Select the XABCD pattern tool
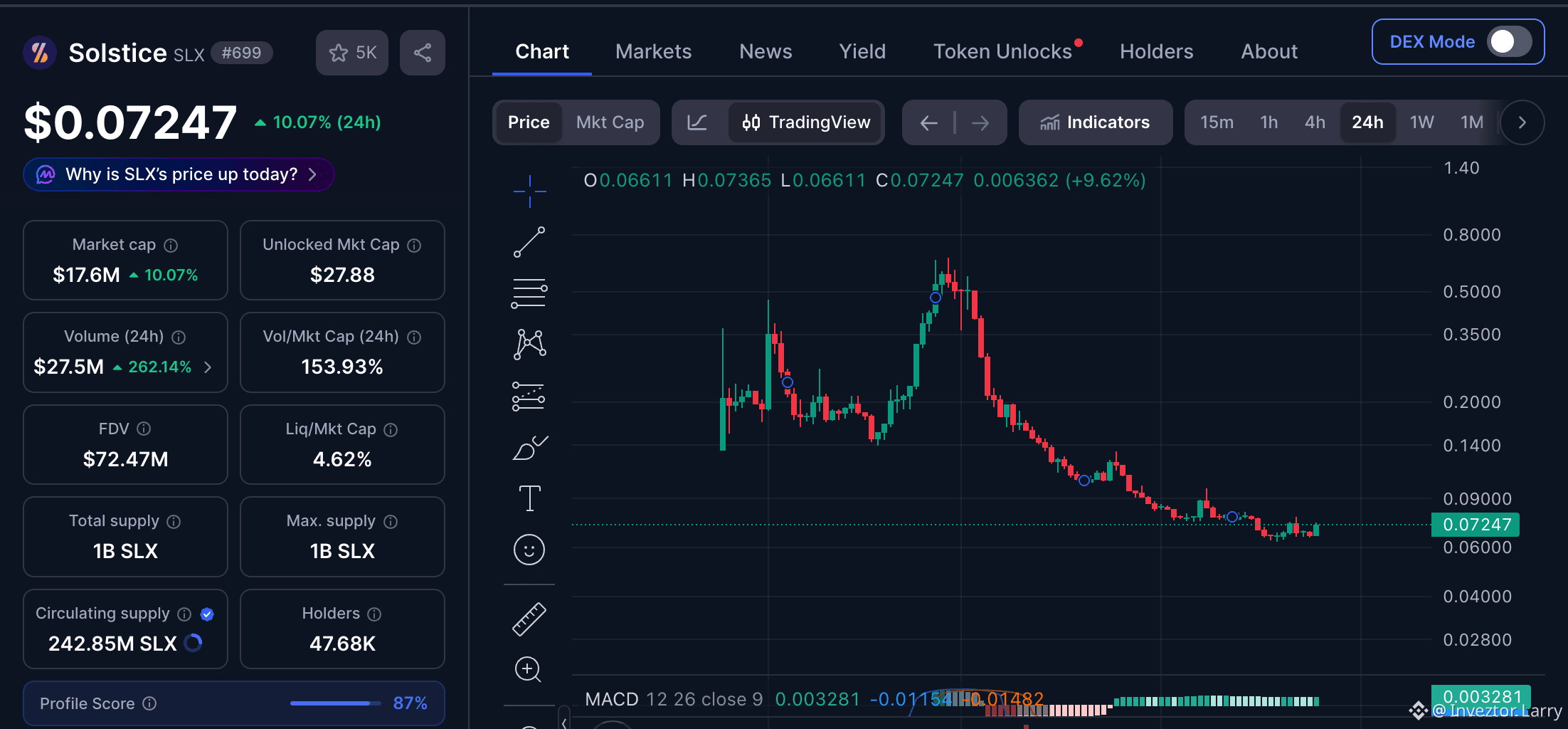Screen dimensions: 1568x729 tap(529, 345)
